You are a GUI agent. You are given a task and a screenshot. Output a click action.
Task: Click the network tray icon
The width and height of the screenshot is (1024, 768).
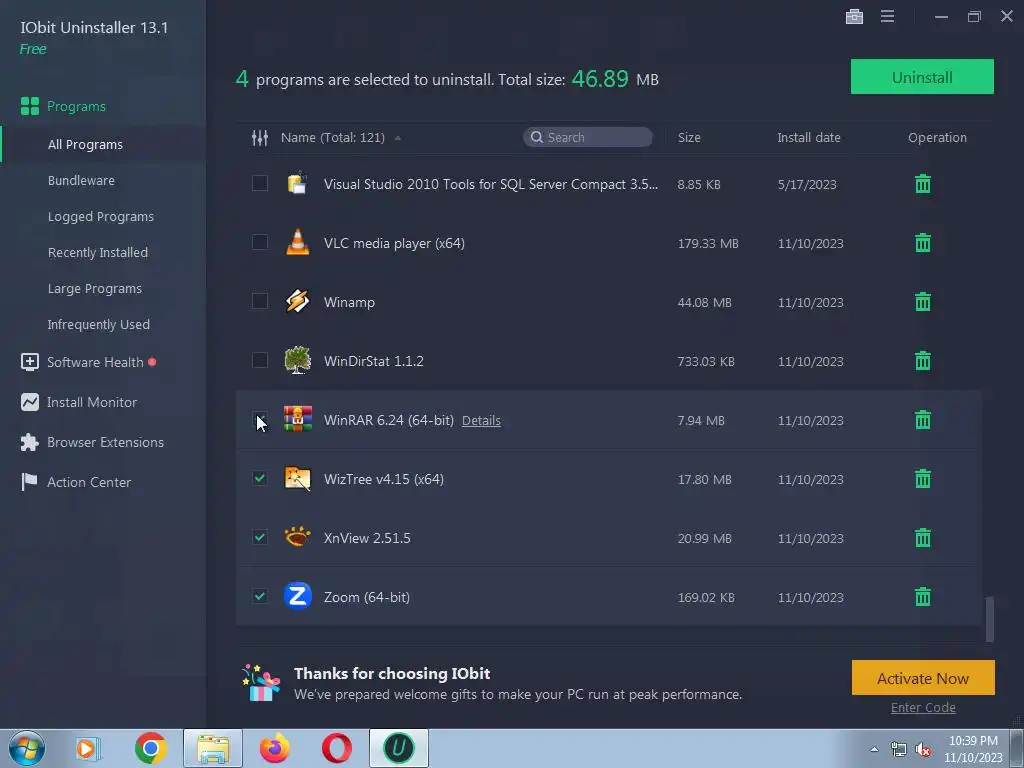pos(899,750)
